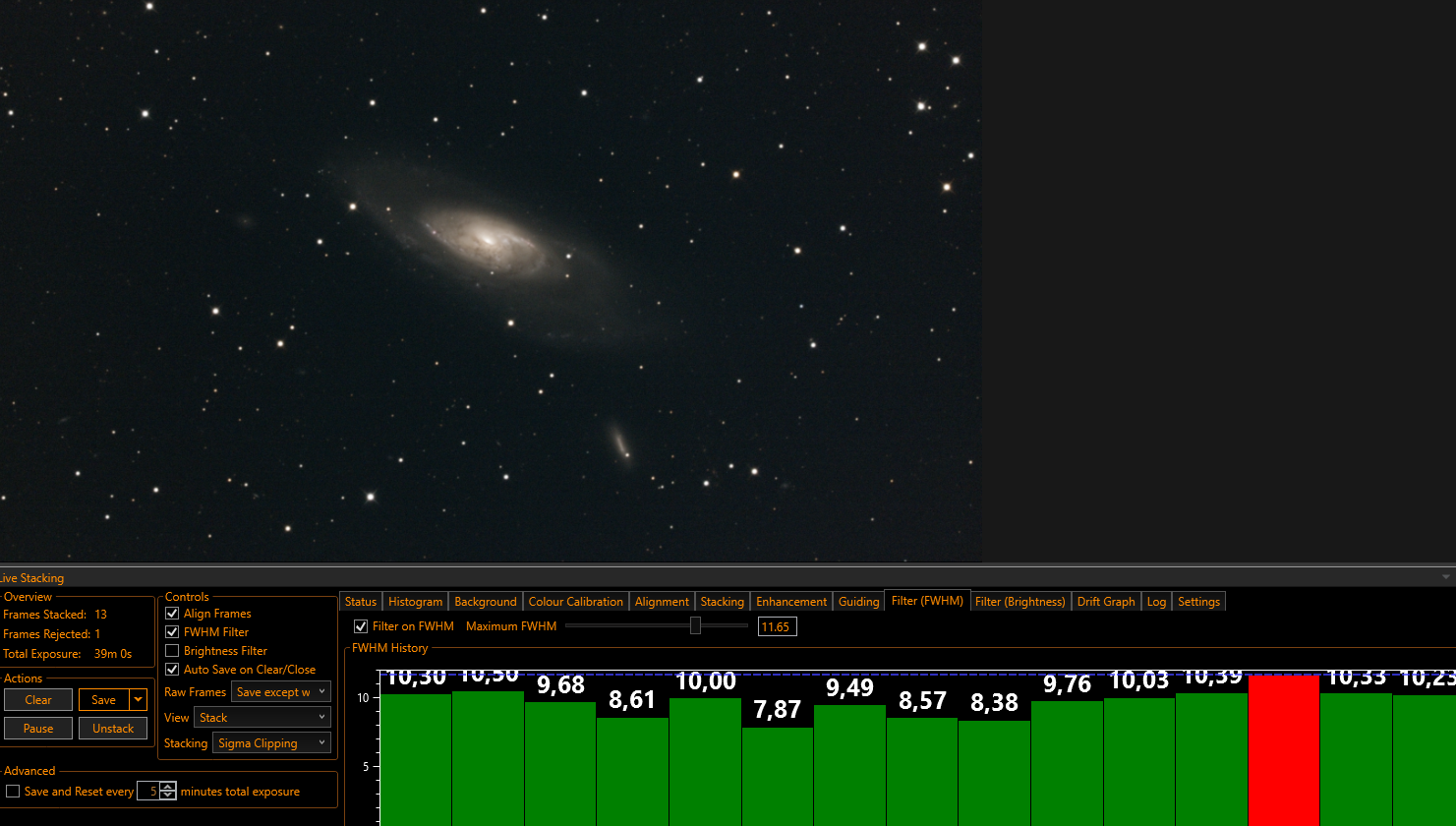Viewport: 1456px width, 826px height.
Task: Click the Frames Stacked: 13 readout
Action: click(x=55, y=615)
